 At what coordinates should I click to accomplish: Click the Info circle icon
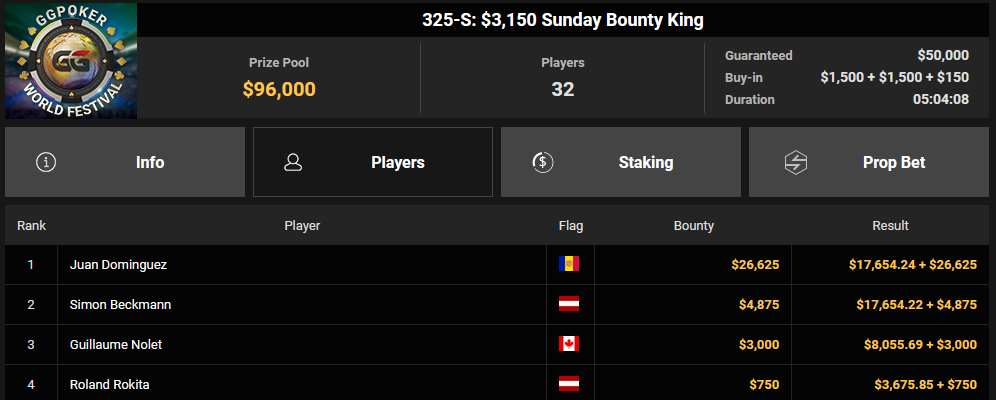coord(46,163)
